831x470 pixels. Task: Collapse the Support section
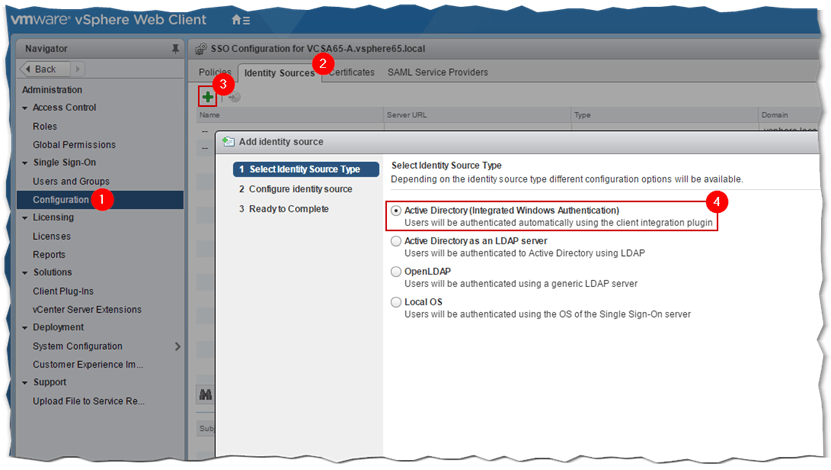pos(25,383)
